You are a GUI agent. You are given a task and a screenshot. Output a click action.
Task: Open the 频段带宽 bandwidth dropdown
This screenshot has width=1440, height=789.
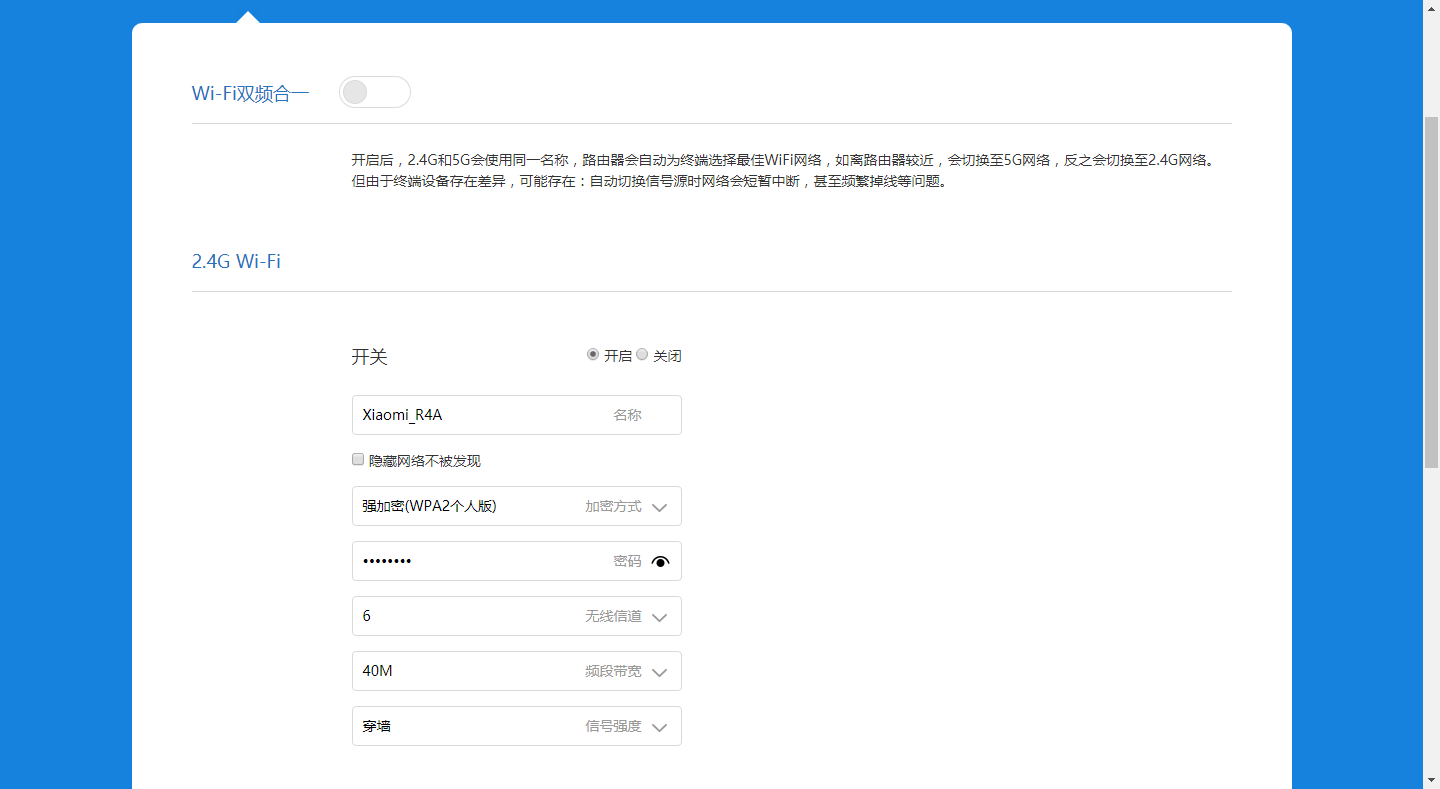click(517, 671)
